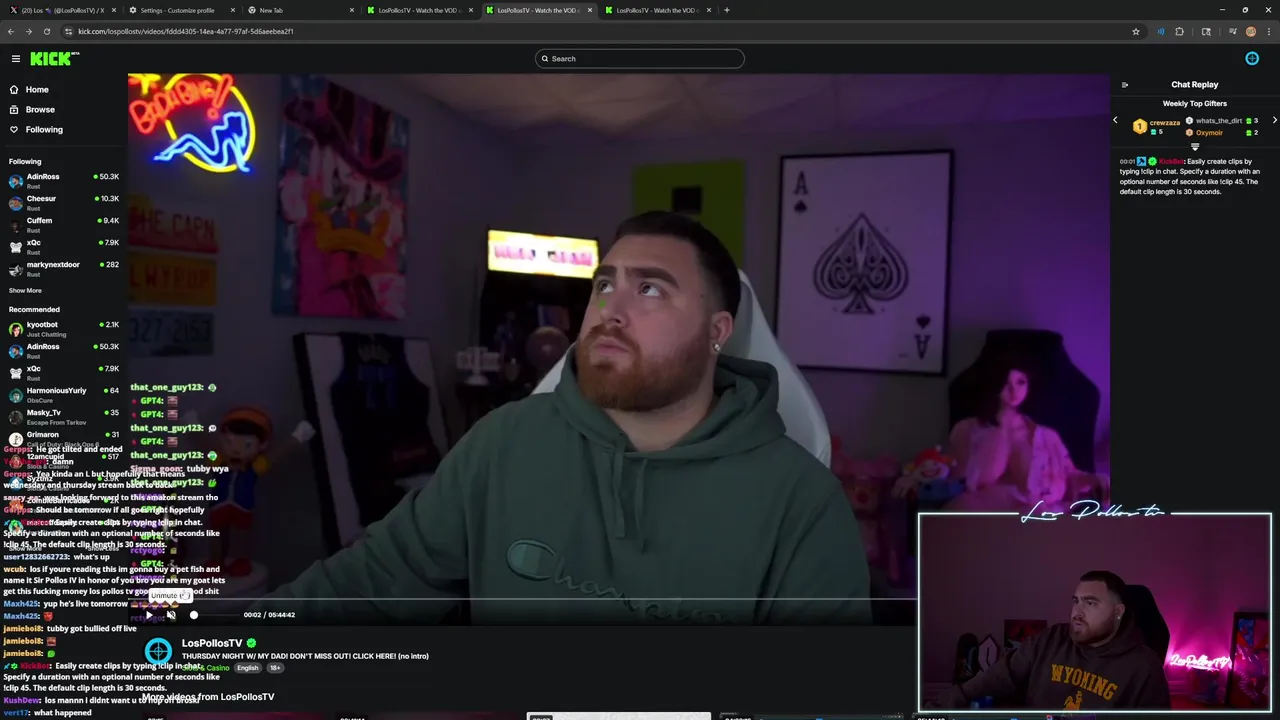This screenshot has height=720, width=1280.
Task: Click the Home icon in the sidebar
Action: 14,90
